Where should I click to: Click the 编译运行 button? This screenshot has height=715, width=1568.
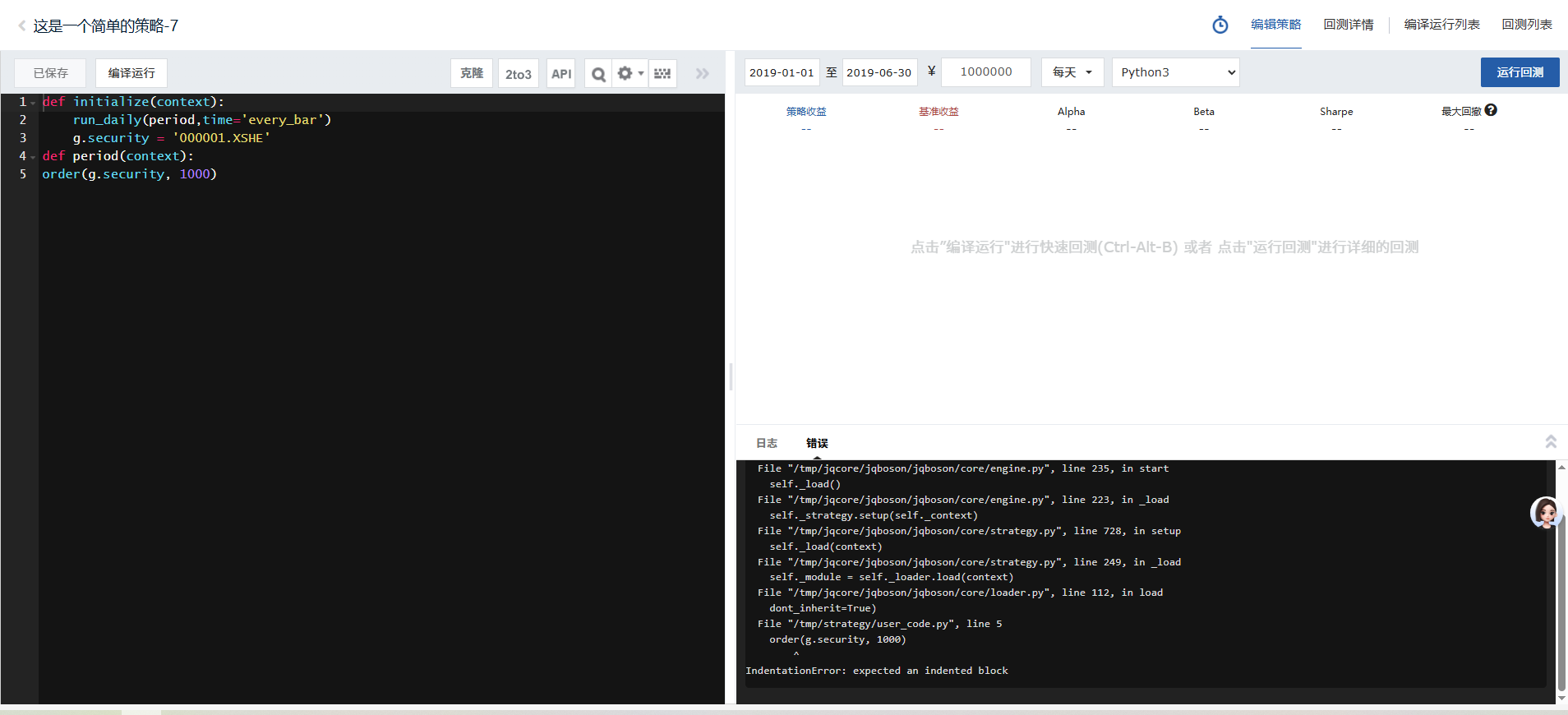click(131, 73)
